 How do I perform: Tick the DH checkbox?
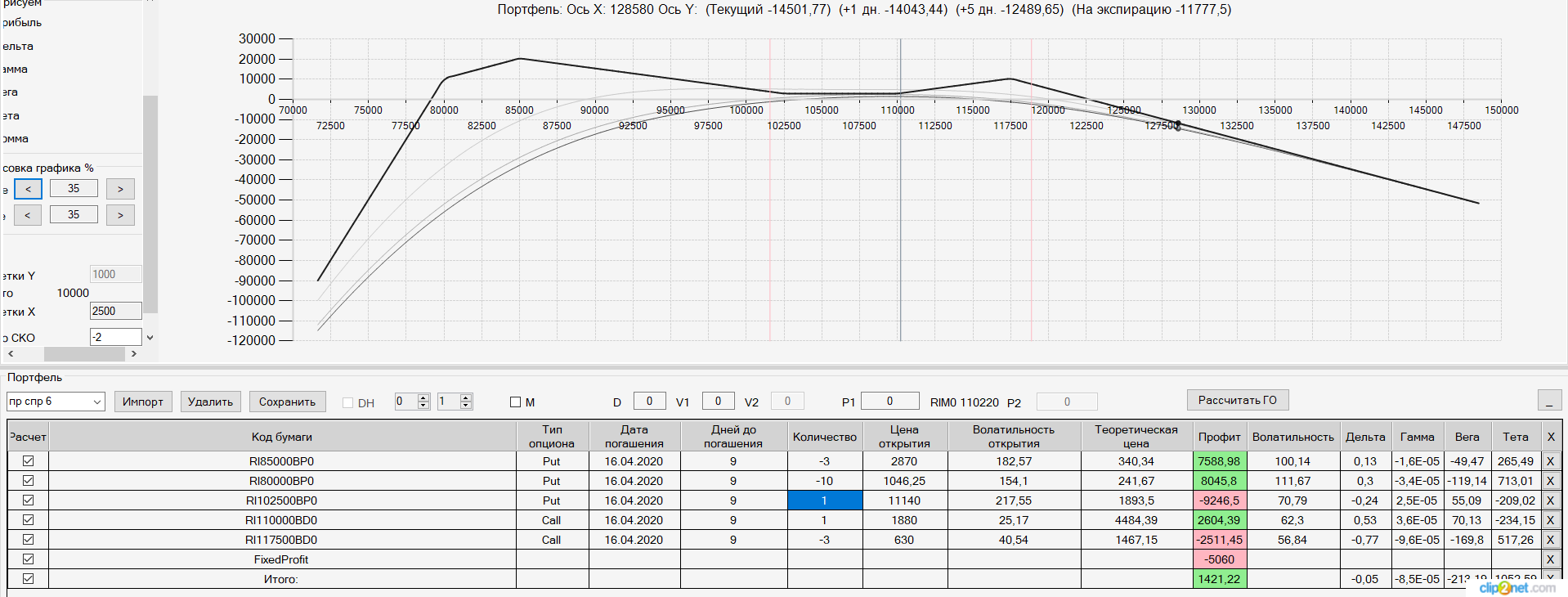coord(347,403)
